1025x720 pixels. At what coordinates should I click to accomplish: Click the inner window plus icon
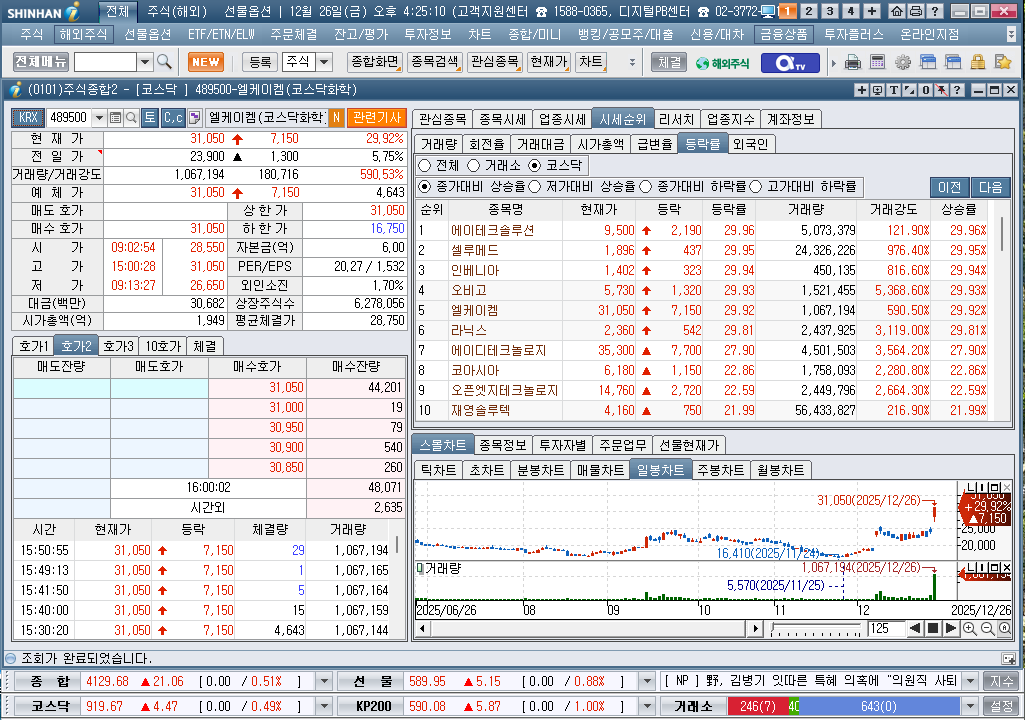tap(862, 90)
